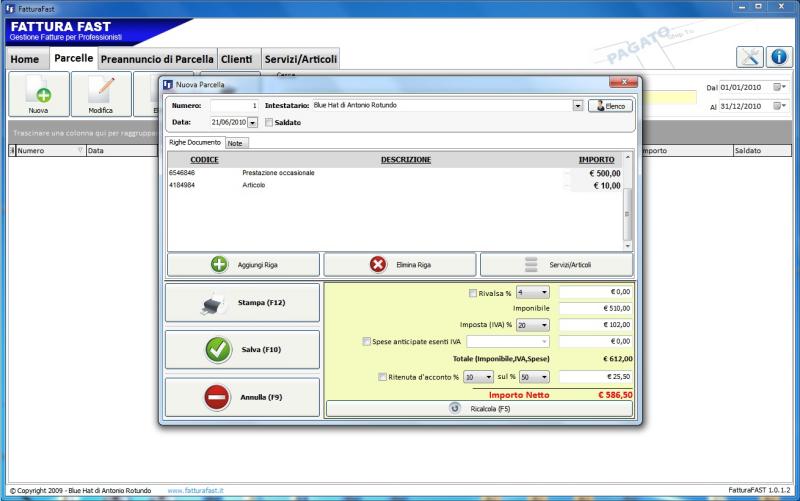Click the Nuova document icon in toolbar

pyautogui.click(x=38, y=91)
